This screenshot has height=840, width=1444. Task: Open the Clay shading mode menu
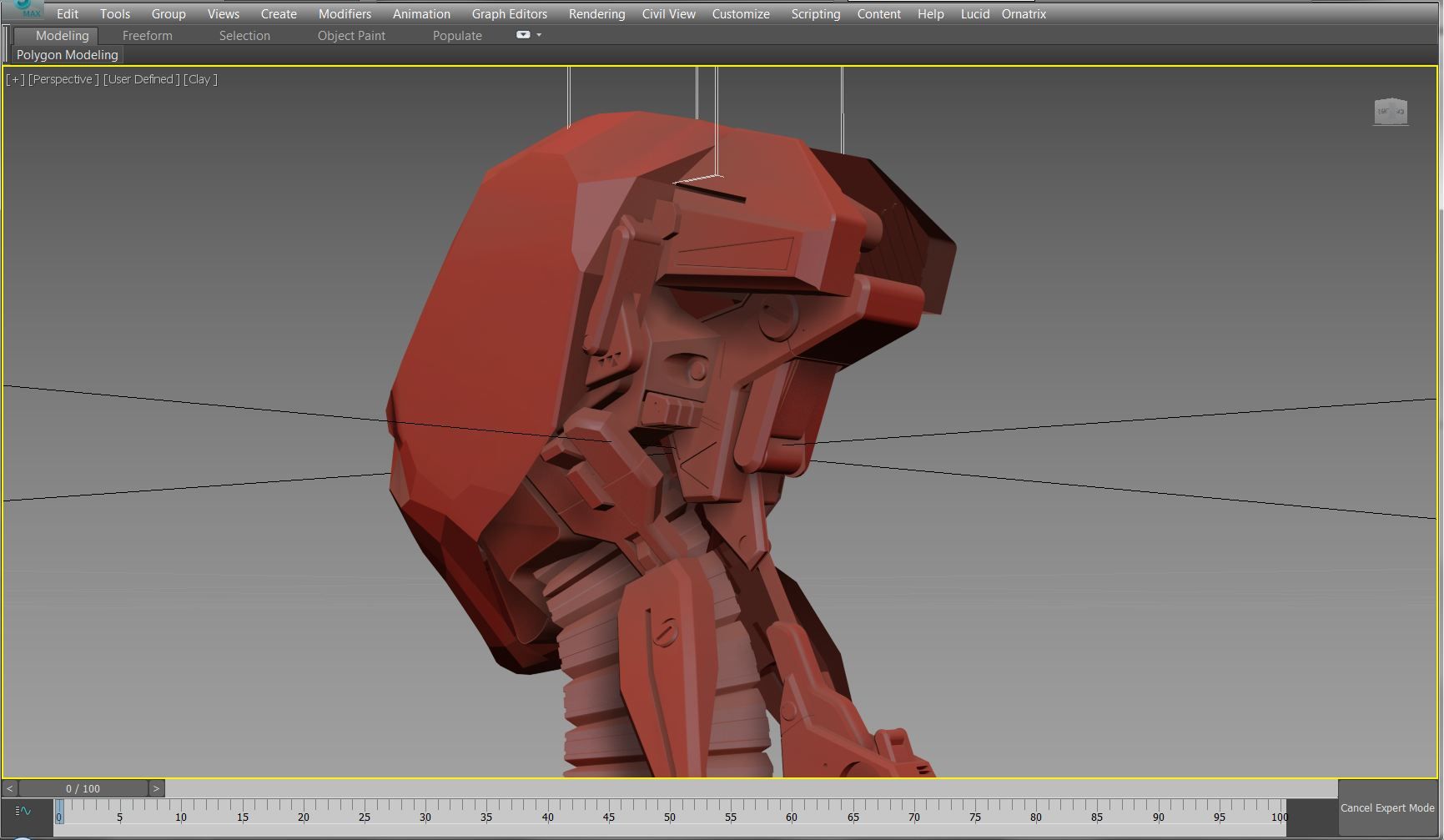click(x=200, y=79)
